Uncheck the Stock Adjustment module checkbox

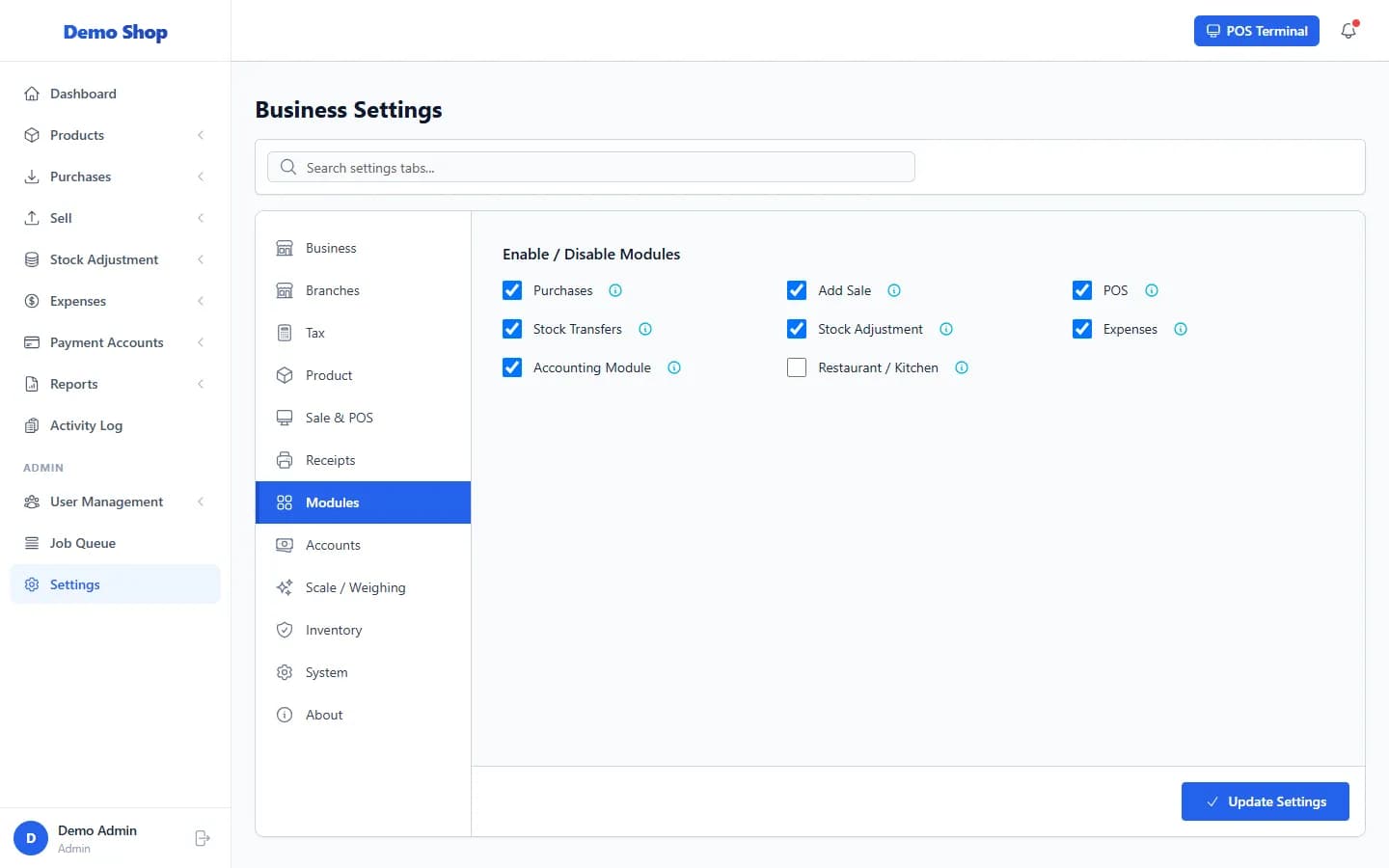(x=797, y=329)
